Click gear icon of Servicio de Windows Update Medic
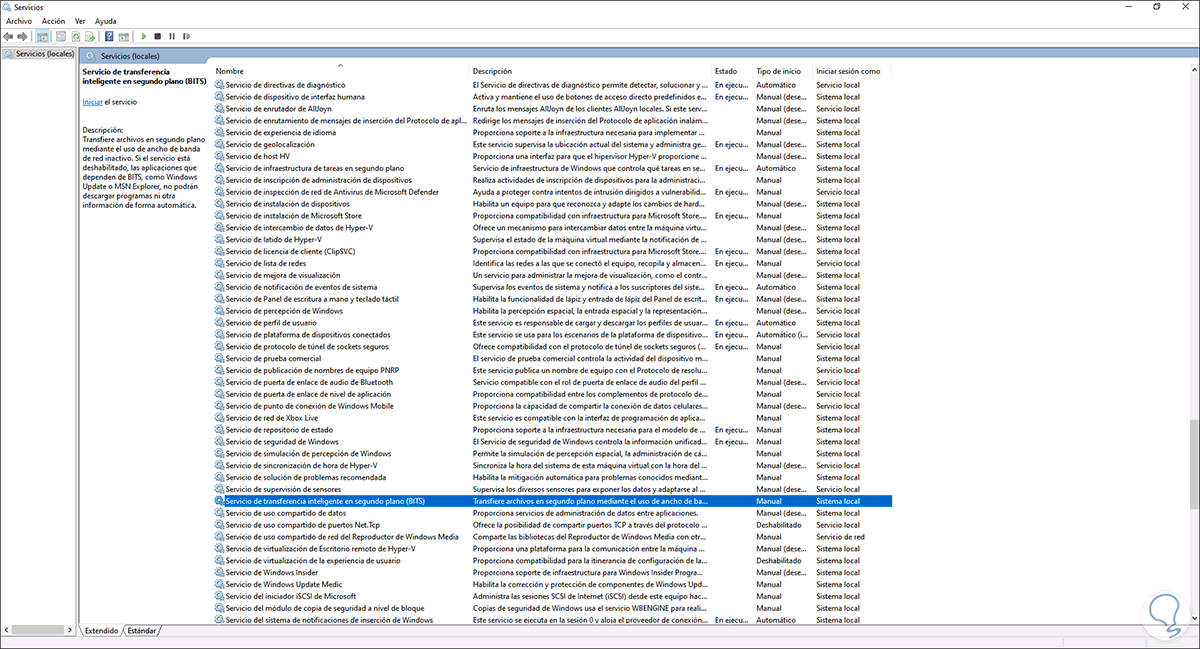Screen dimensions: 1200x649 tap(220, 584)
